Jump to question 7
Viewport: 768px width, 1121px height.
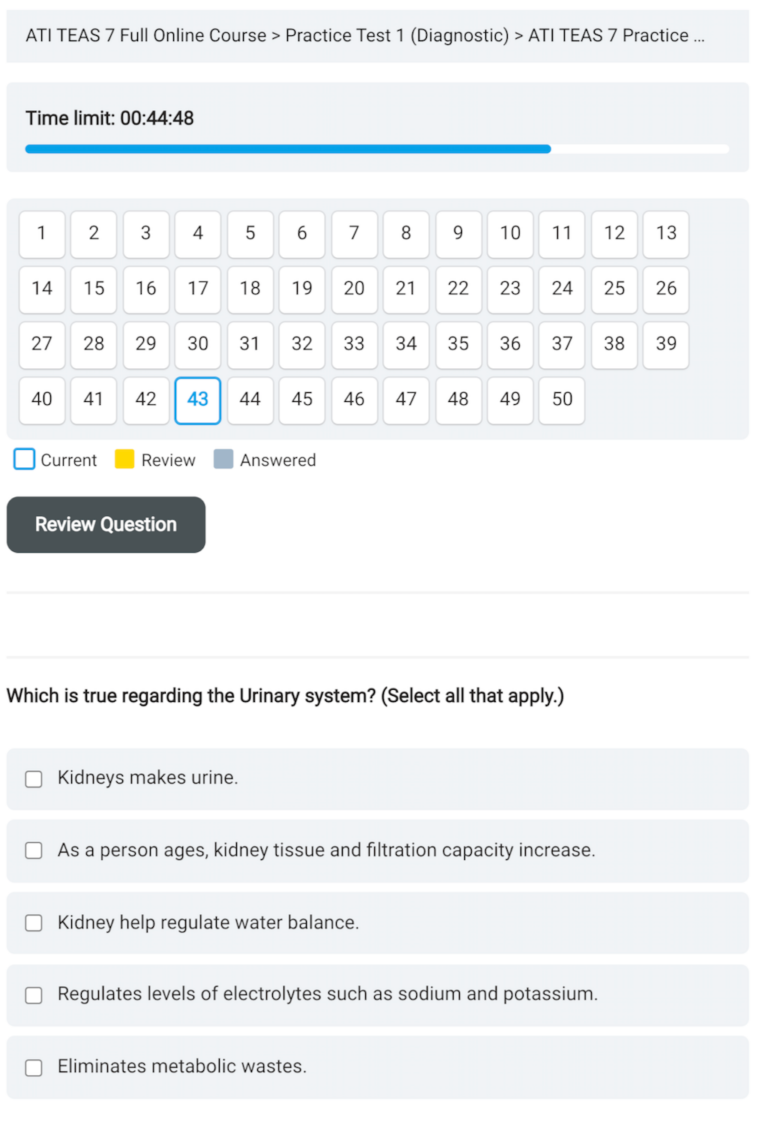coord(354,233)
